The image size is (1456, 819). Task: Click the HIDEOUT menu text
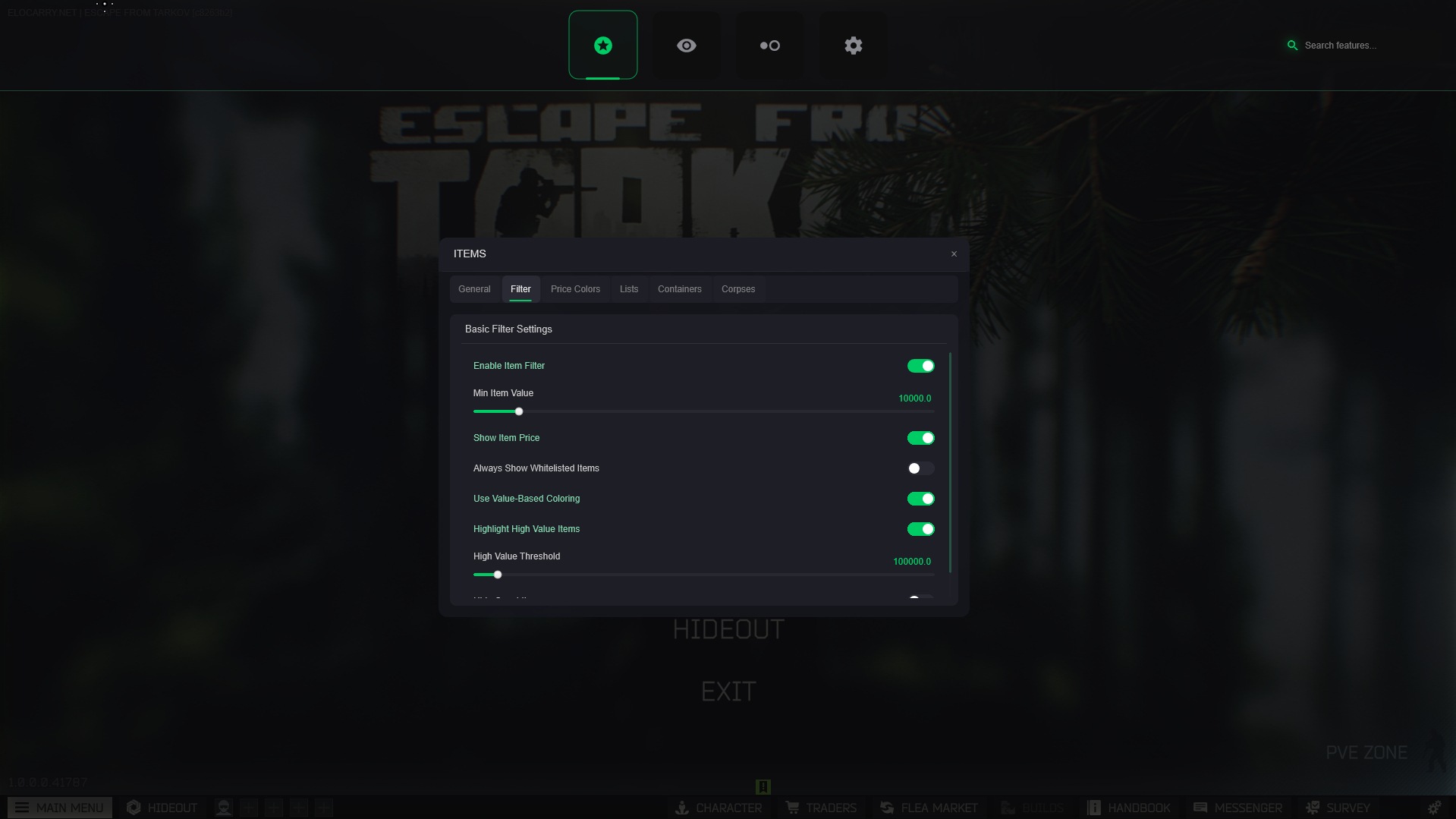click(x=728, y=629)
